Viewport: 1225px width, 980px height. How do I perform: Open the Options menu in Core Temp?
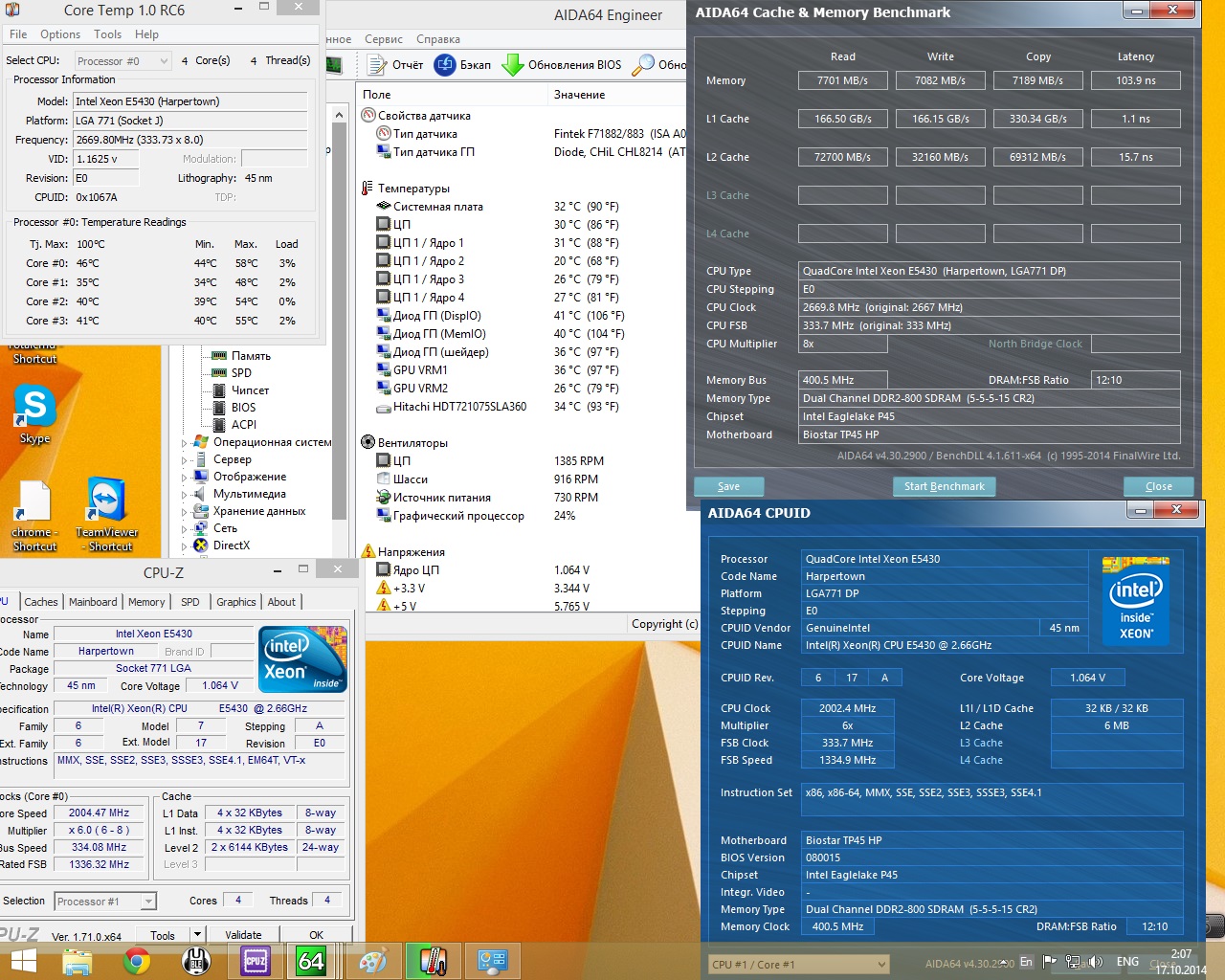(60, 34)
